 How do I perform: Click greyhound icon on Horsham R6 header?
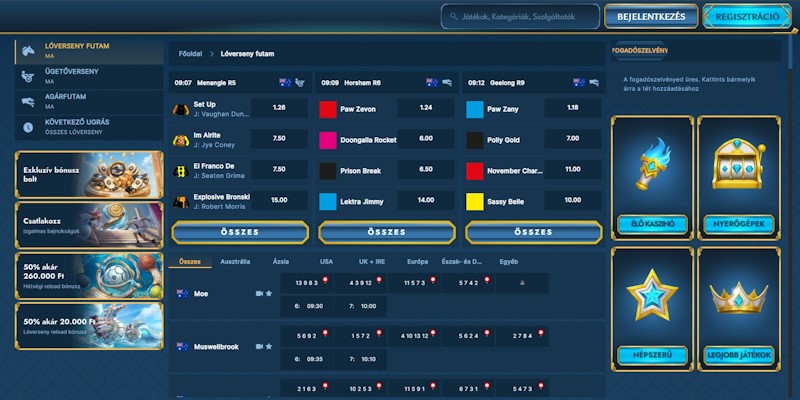[447, 83]
